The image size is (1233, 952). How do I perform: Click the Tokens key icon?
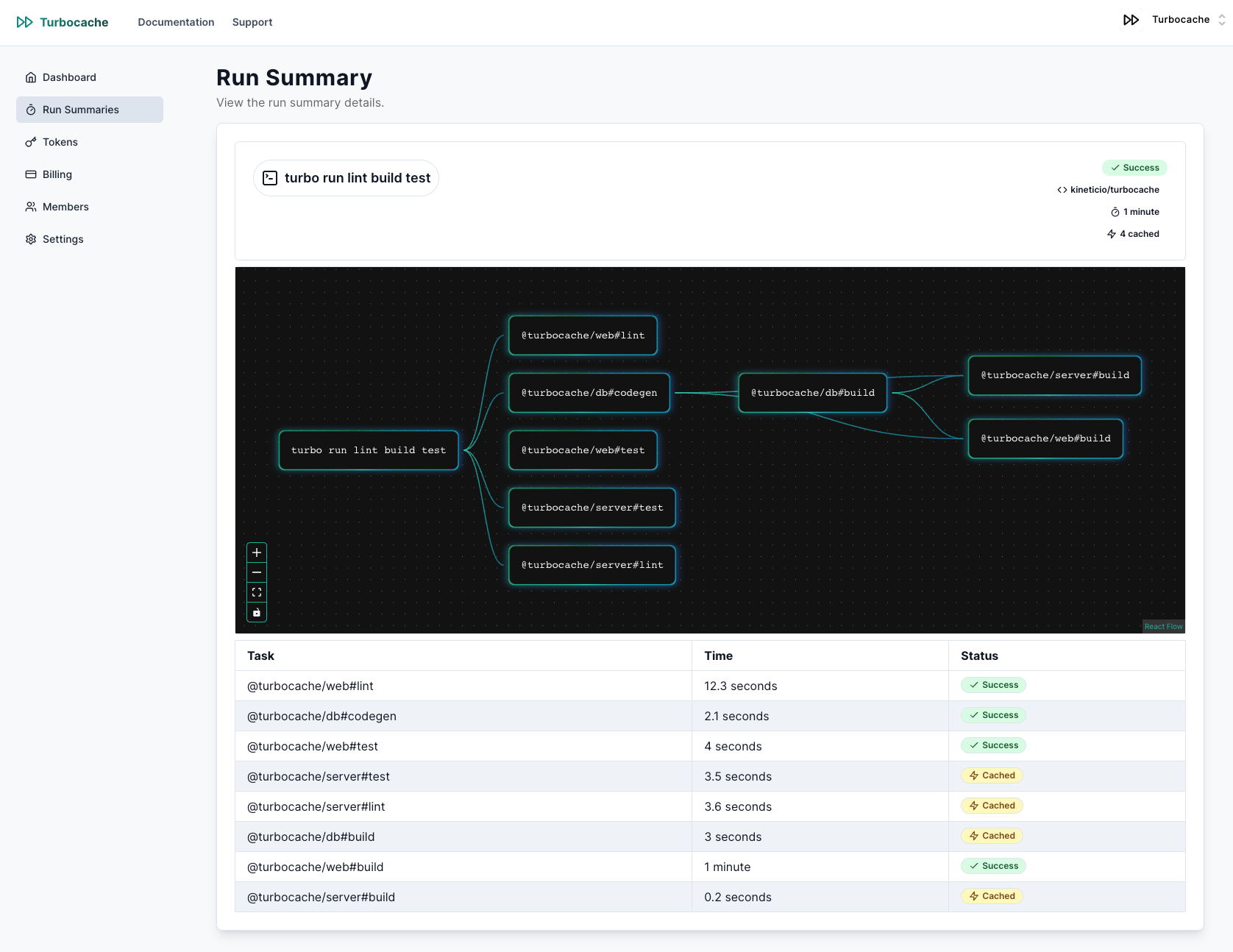[x=31, y=142]
